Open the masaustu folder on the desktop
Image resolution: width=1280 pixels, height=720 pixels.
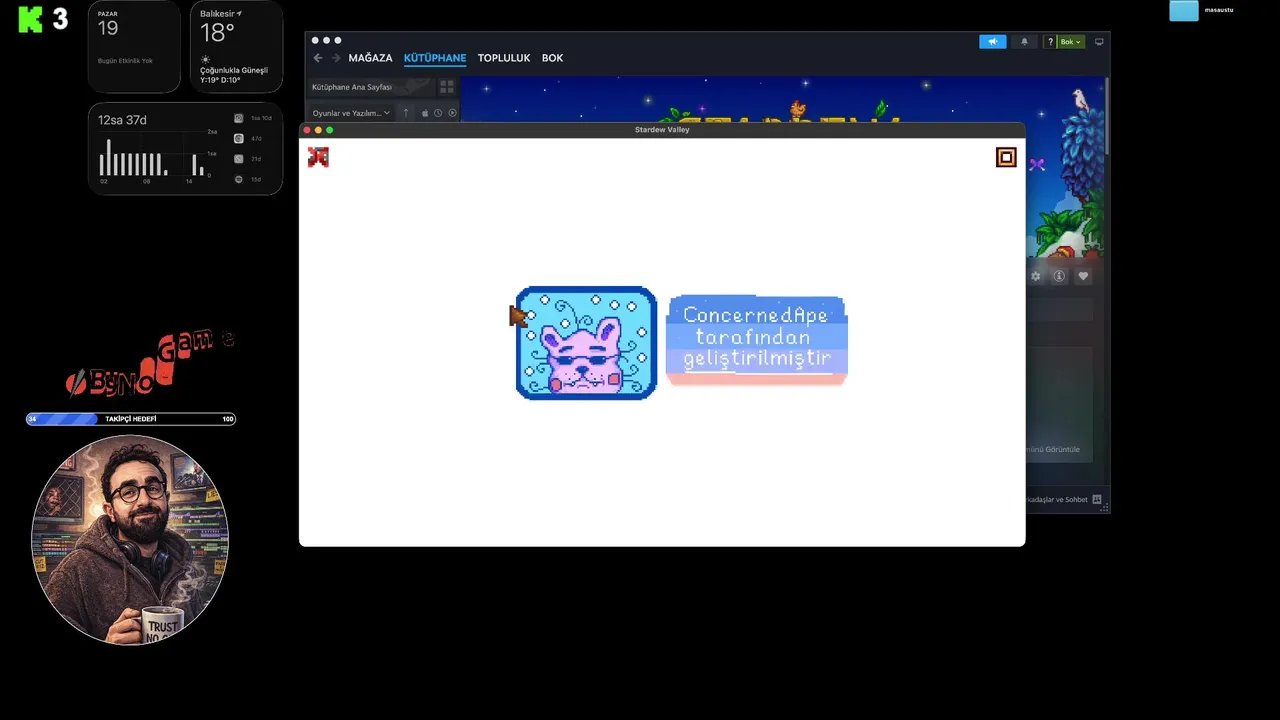(1184, 11)
